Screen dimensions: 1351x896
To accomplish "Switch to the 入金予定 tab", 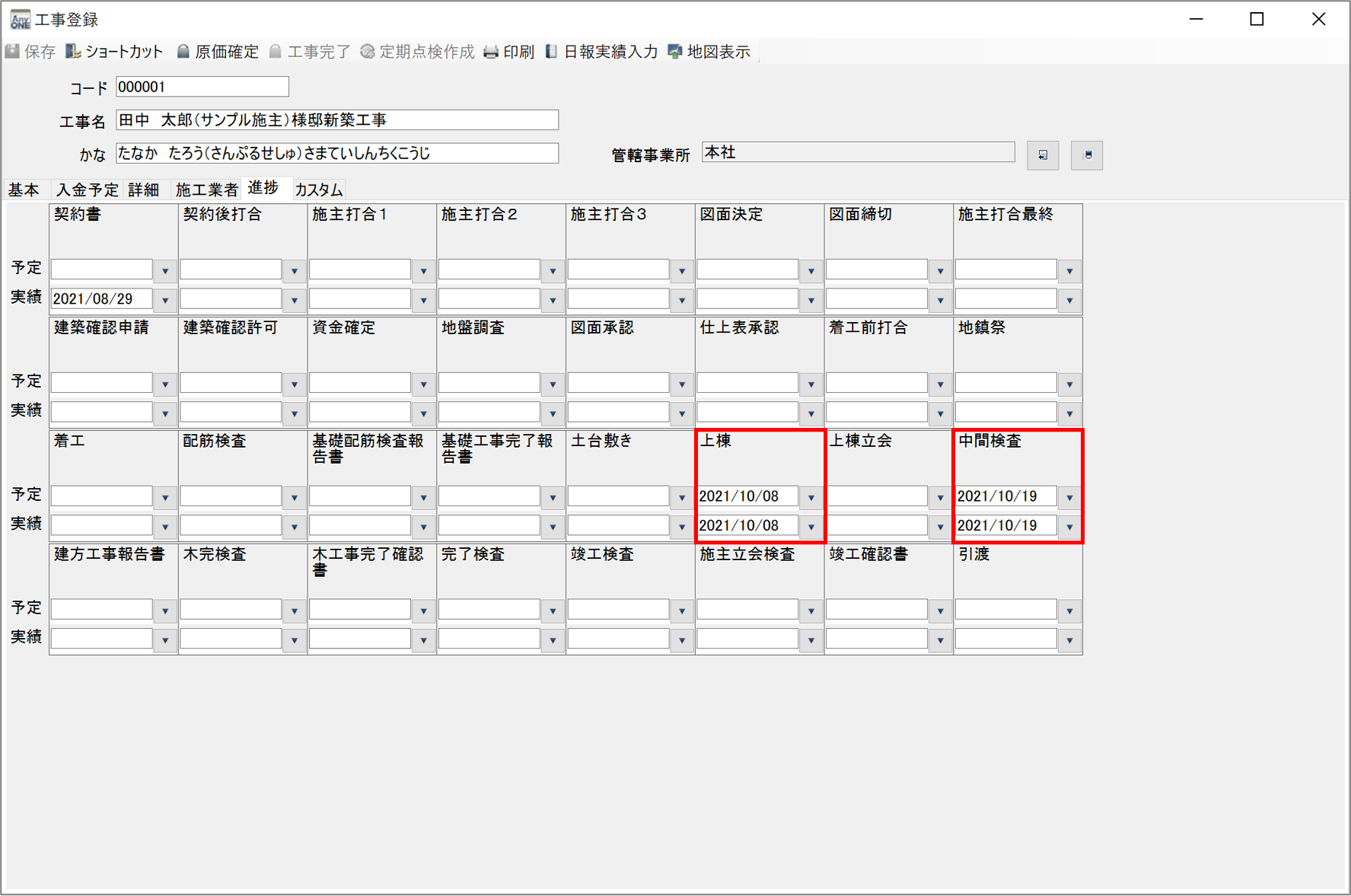I will tap(88, 190).
